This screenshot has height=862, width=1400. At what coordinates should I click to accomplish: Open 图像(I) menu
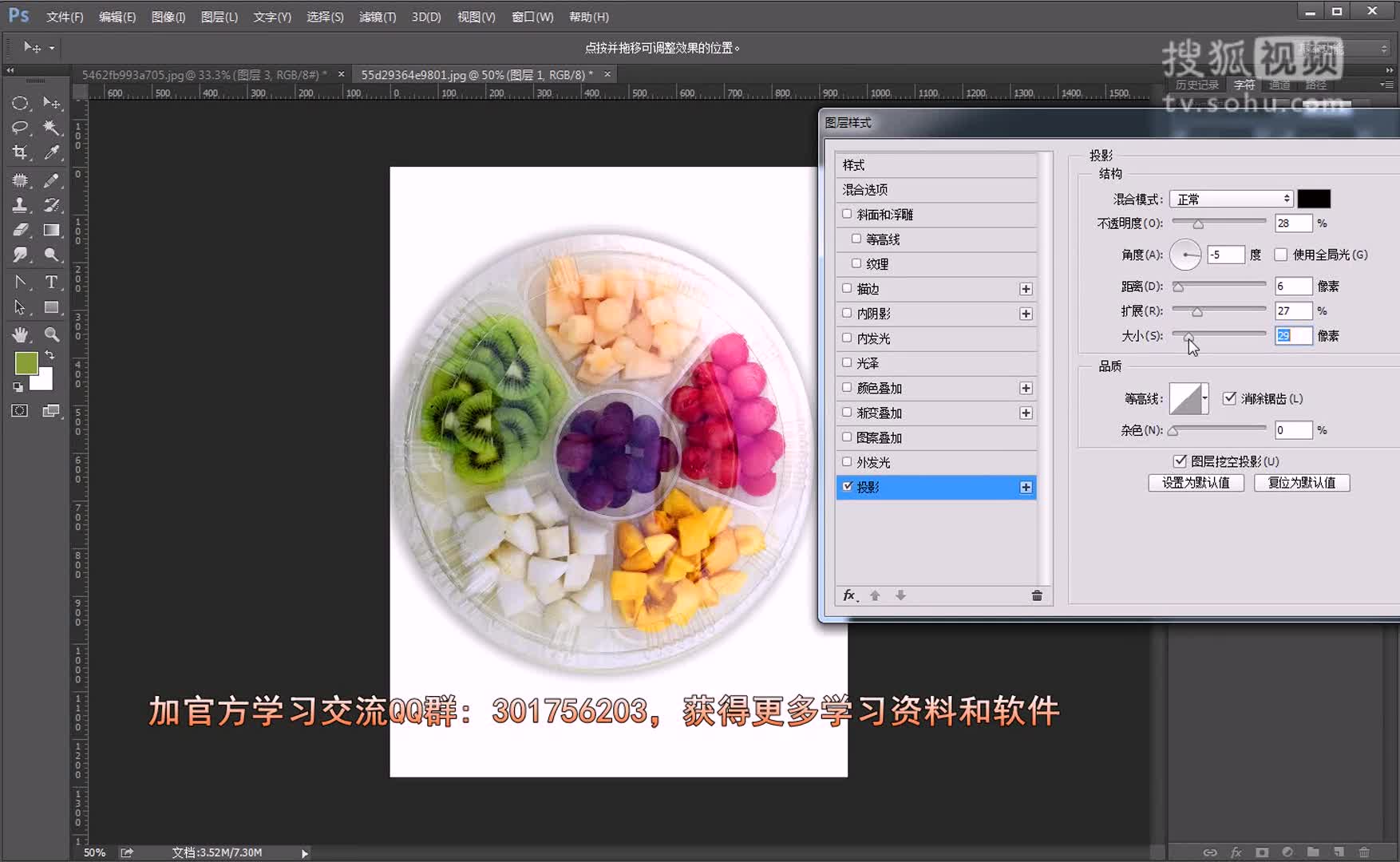click(x=168, y=17)
